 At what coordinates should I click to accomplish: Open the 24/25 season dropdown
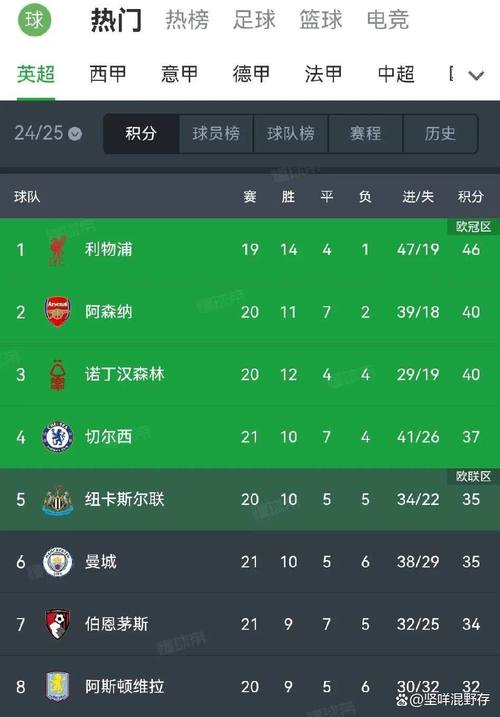[48, 134]
